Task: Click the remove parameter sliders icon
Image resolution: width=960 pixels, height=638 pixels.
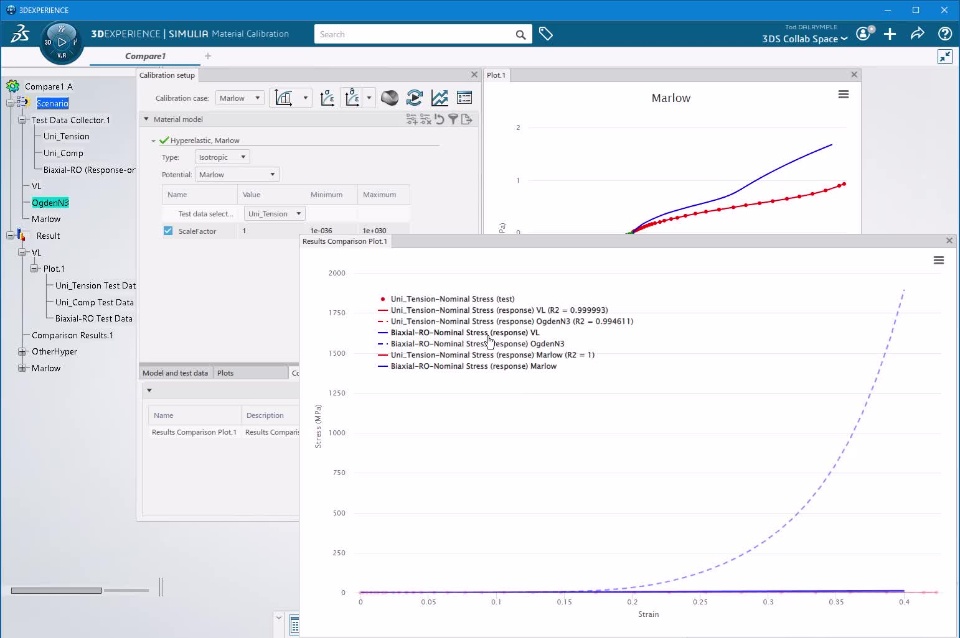Action: (426, 119)
